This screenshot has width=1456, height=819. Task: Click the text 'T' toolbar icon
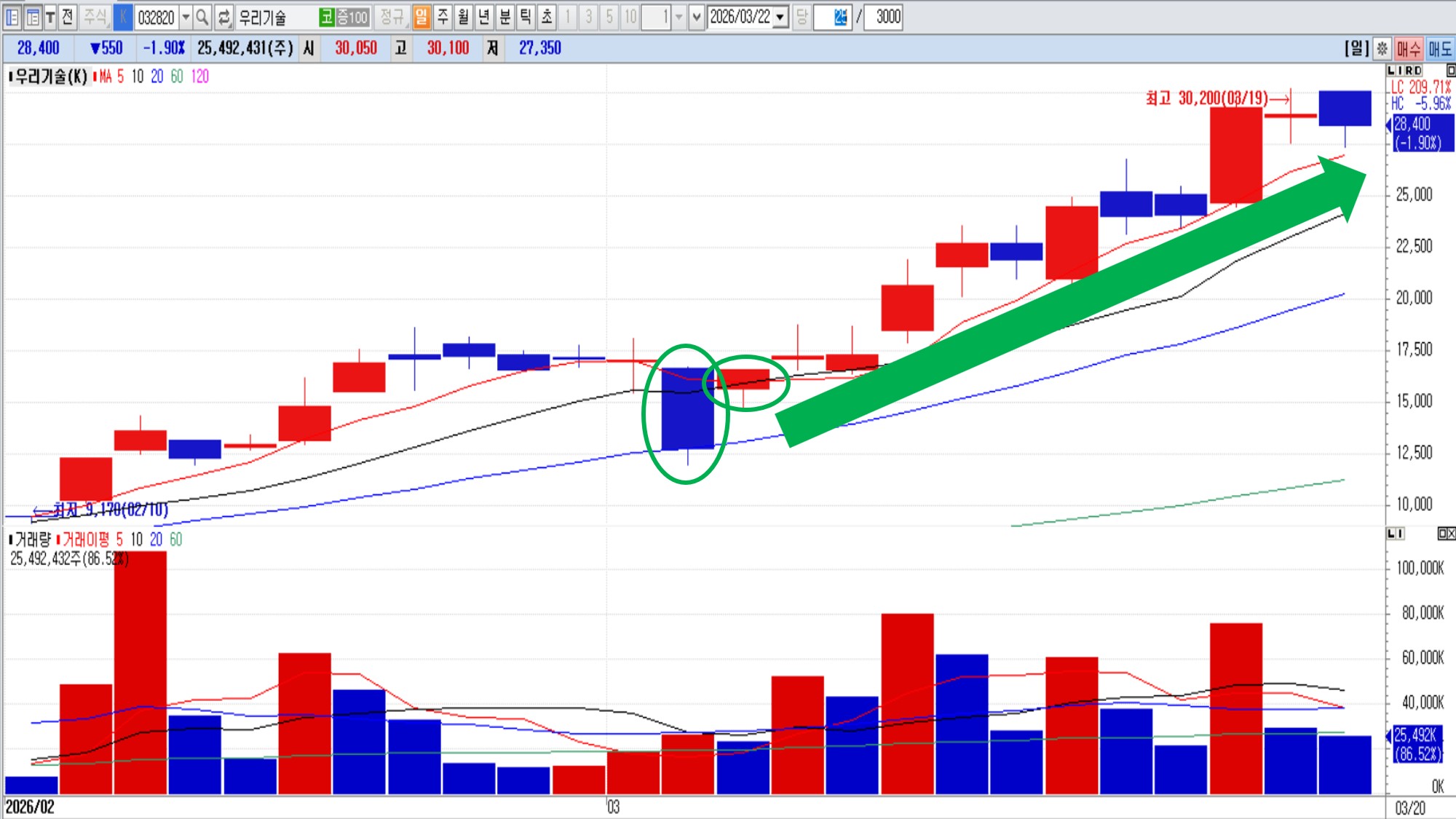point(50,17)
